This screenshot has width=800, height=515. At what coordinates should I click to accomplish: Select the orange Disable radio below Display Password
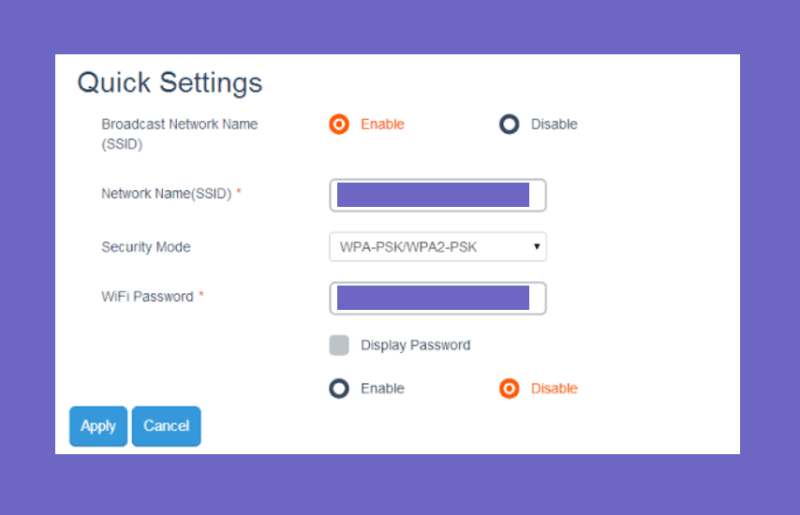pyautogui.click(x=509, y=388)
